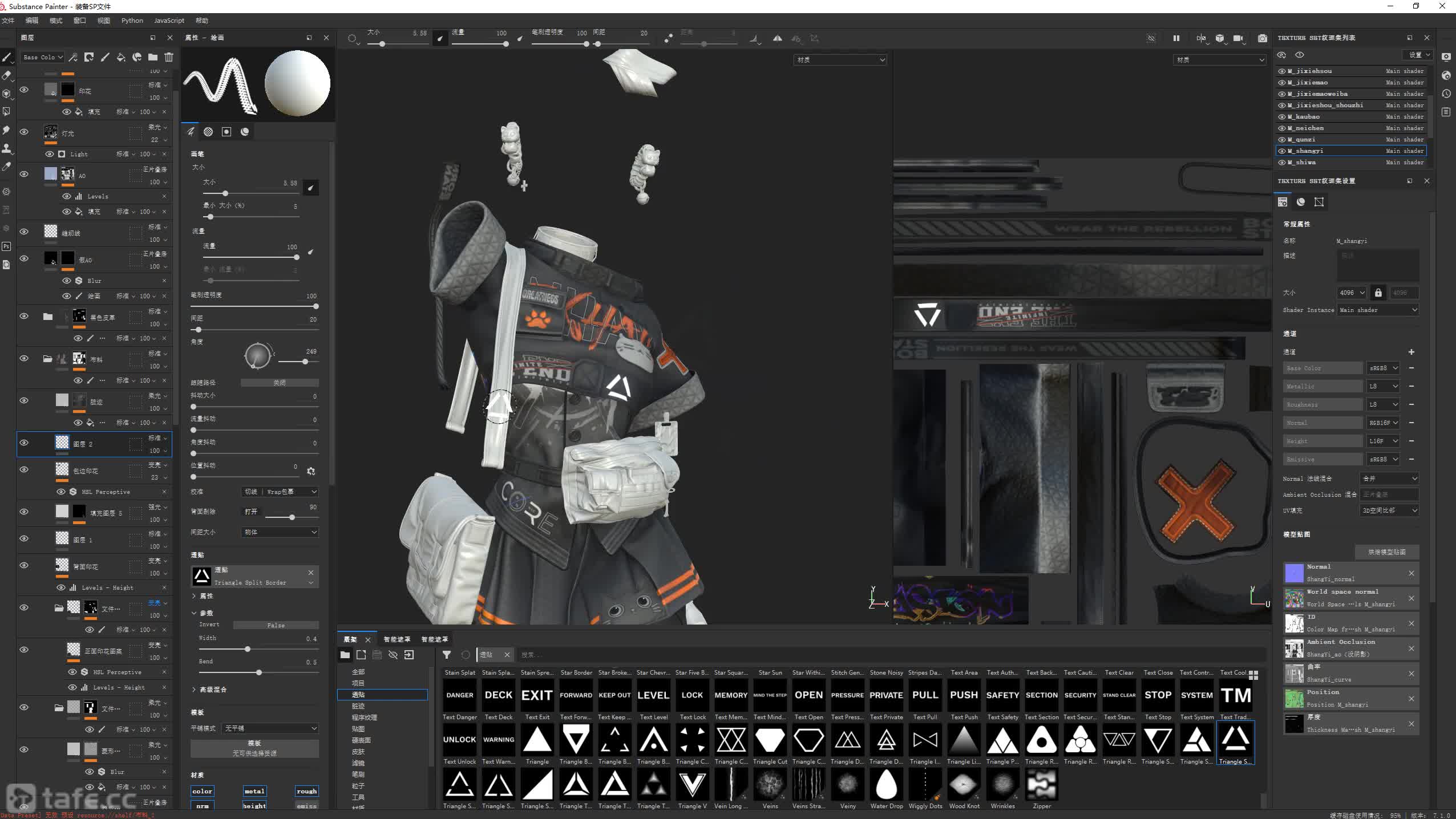
Task: Toggle the size lock icon next to 4096
Action: point(1378,293)
